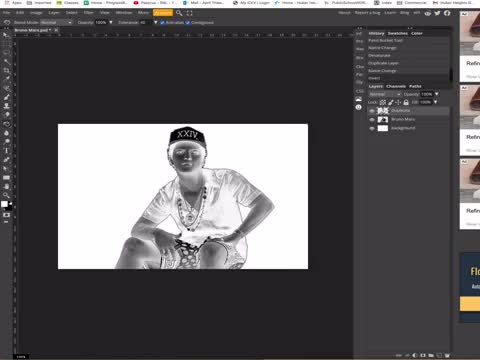The height and width of the screenshot is (360, 480).
Task: Select the Crop tool
Action: coord(6,70)
